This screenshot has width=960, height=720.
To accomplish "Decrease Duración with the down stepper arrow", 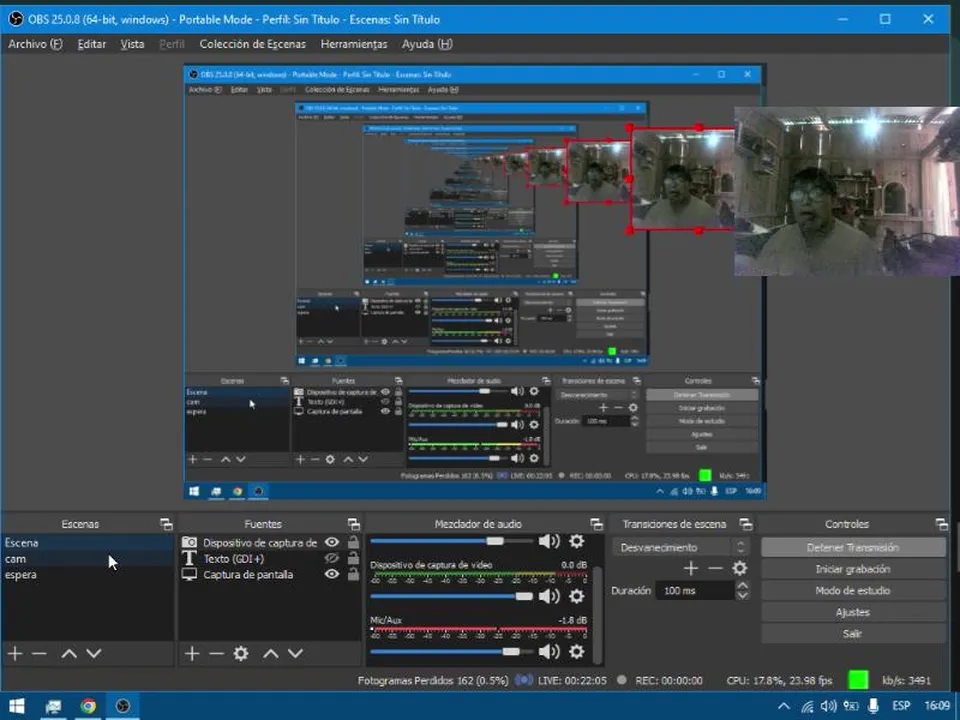I will click(743, 595).
